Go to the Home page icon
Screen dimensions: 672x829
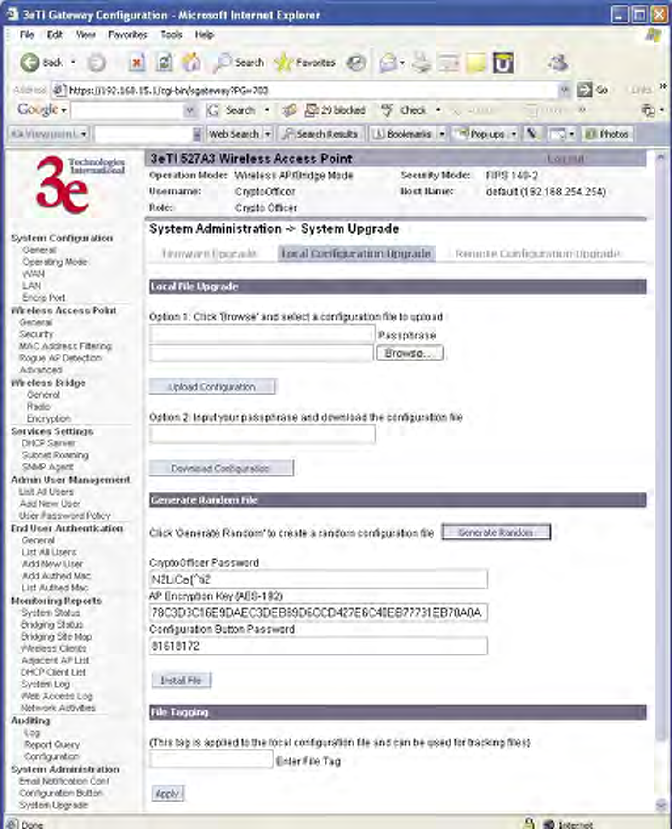pos(191,62)
